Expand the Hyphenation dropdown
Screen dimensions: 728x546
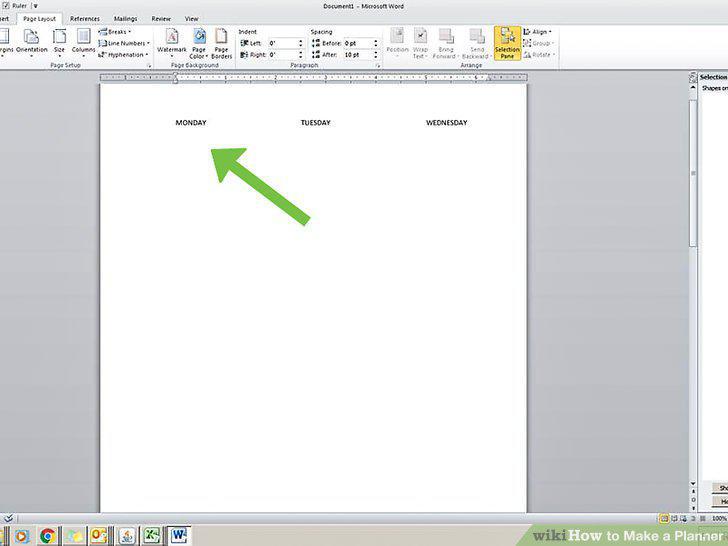(x=124, y=55)
